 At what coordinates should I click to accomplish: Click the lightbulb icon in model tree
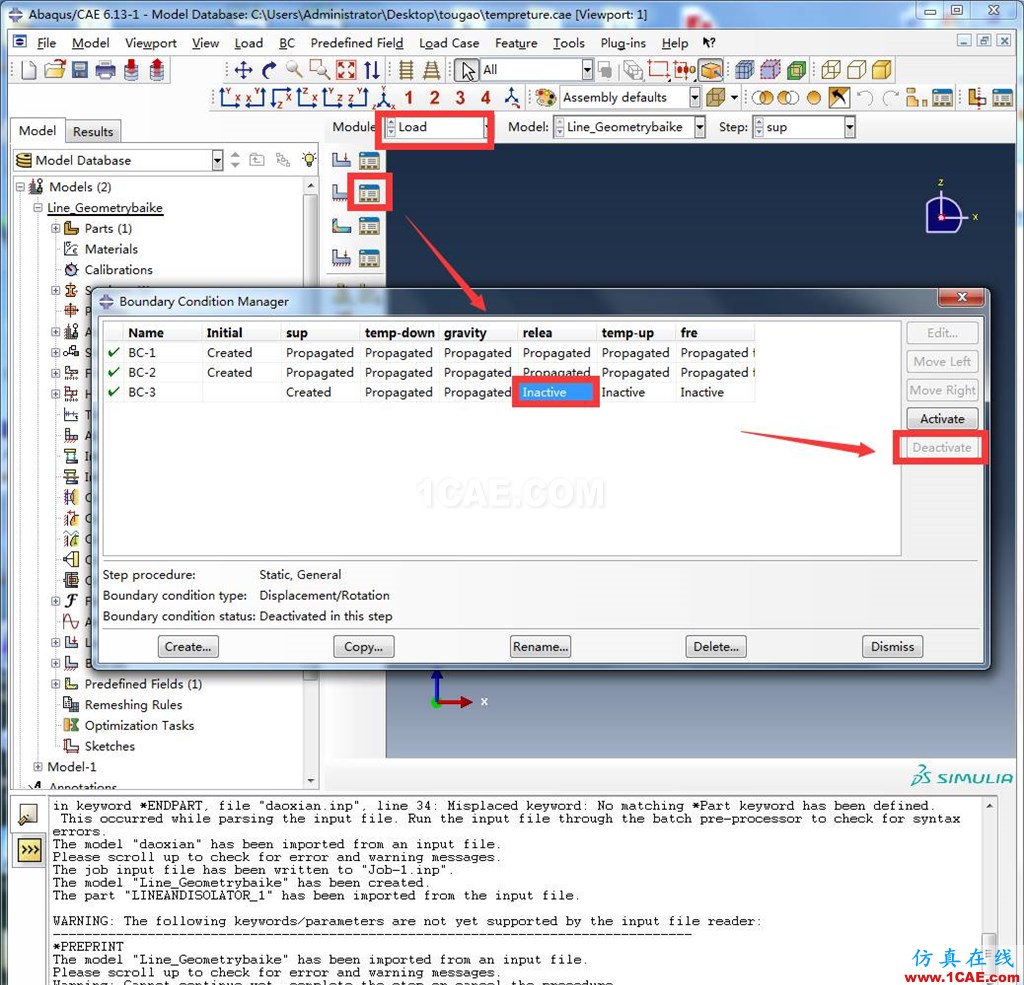point(308,159)
